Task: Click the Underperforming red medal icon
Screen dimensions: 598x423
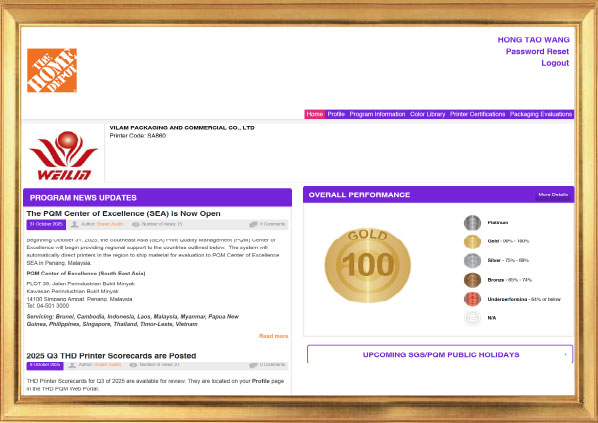Action: click(472, 299)
